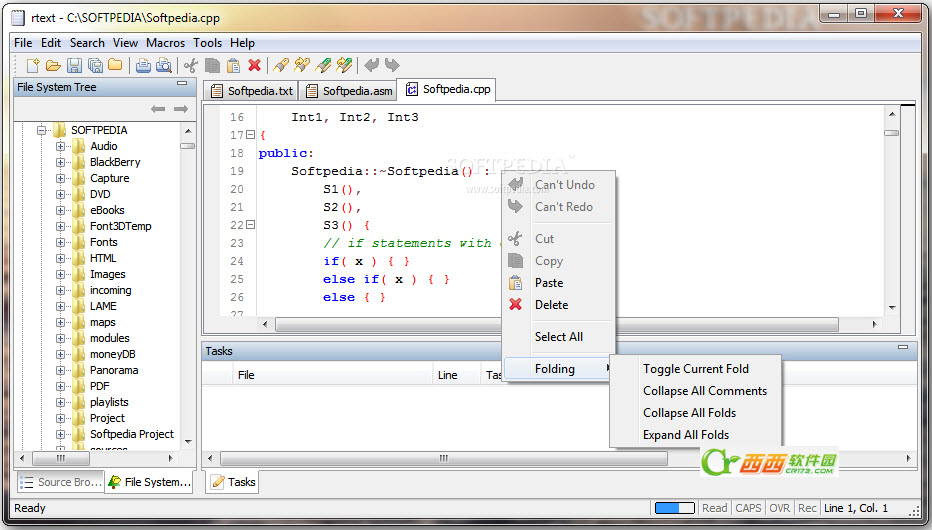This screenshot has height=530, width=932.
Task: Click the red X Delete toolbar icon
Action: tap(254, 66)
